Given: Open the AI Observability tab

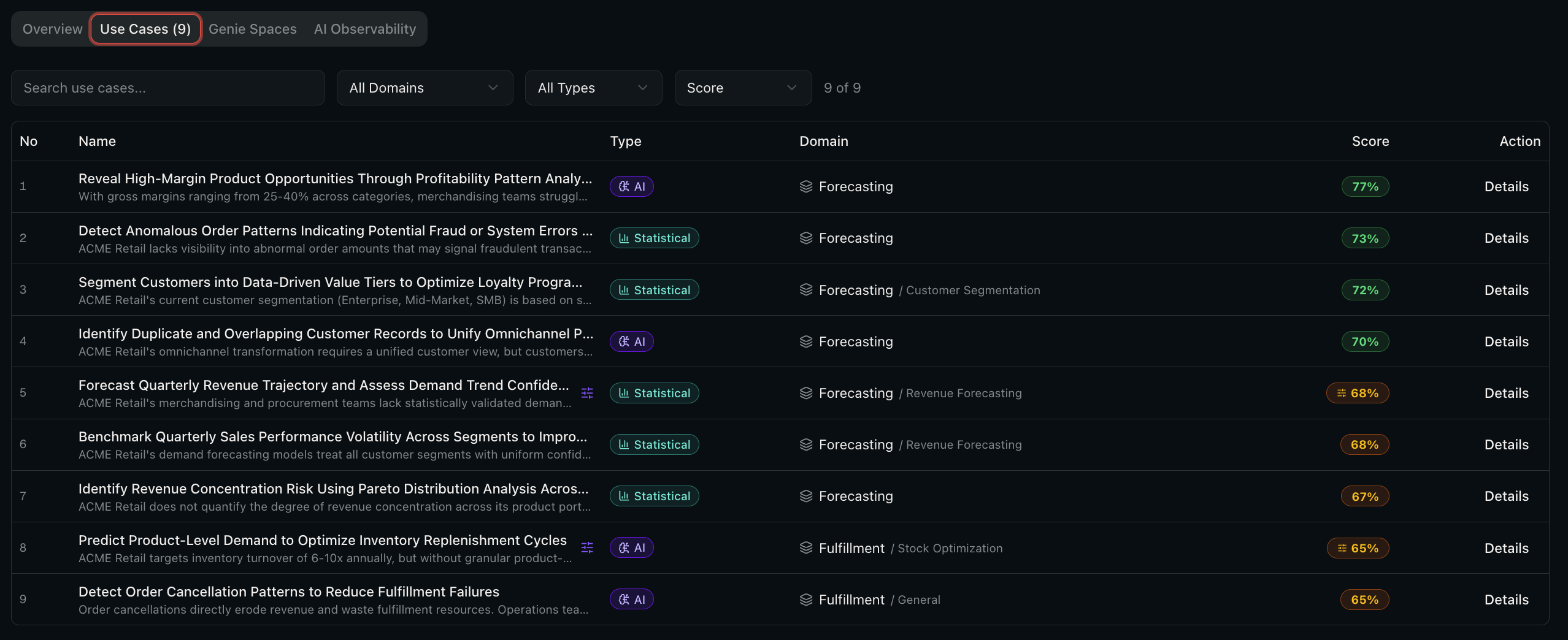Looking at the screenshot, I should coord(365,29).
